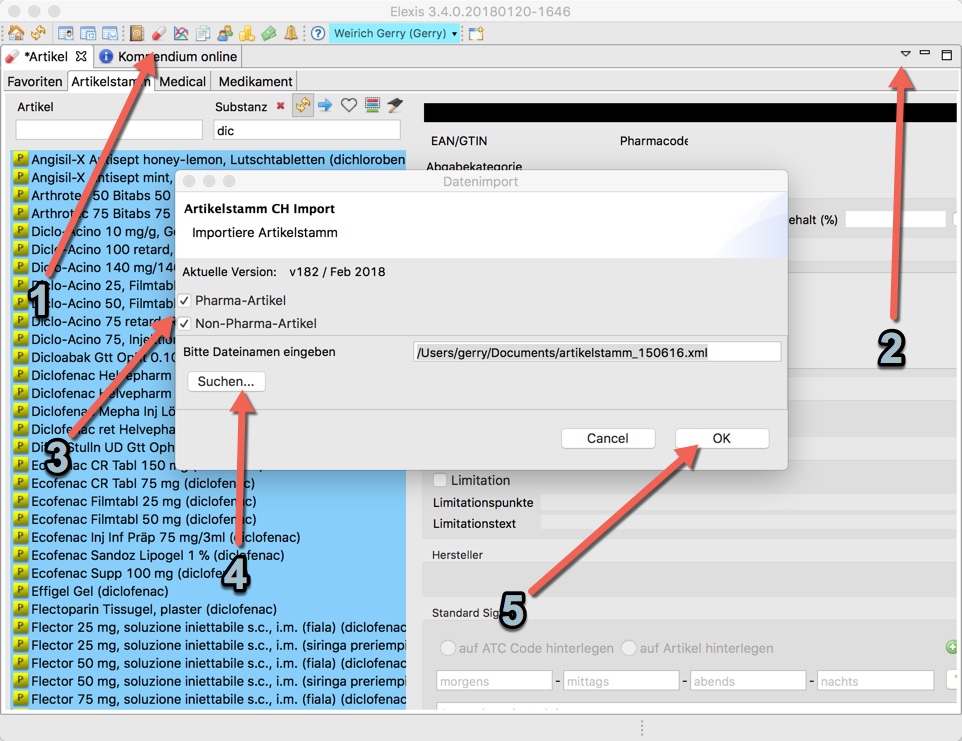962x741 pixels.
Task: Switch to the Artikel view tab
Action: (46, 56)
